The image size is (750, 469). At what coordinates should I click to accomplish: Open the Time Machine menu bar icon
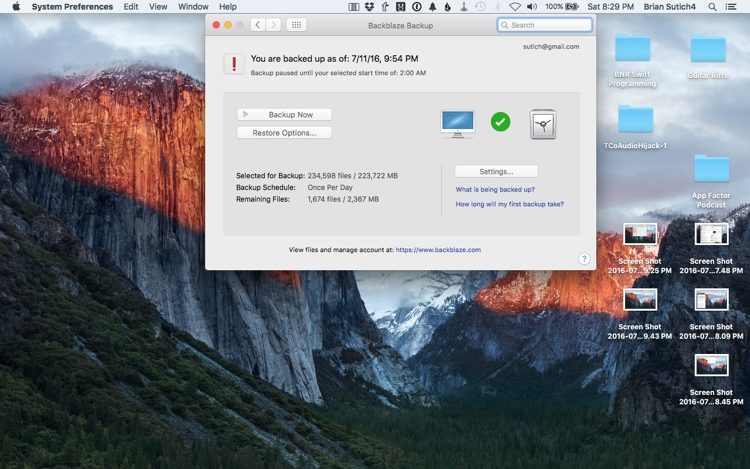(480, 7)
